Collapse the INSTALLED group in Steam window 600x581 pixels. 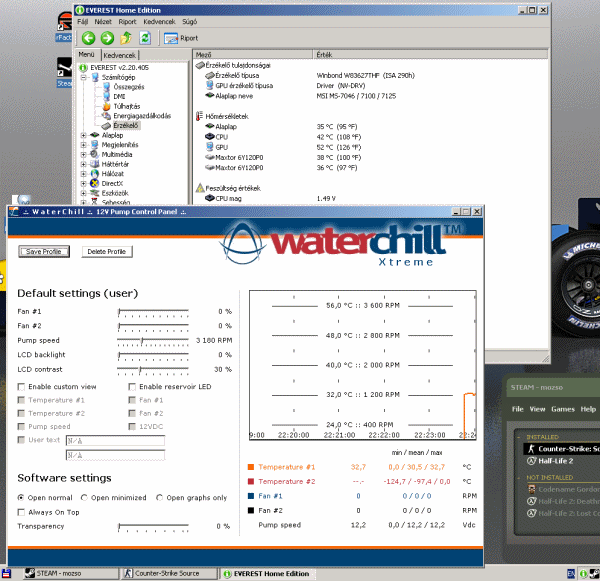coord(519,437)
